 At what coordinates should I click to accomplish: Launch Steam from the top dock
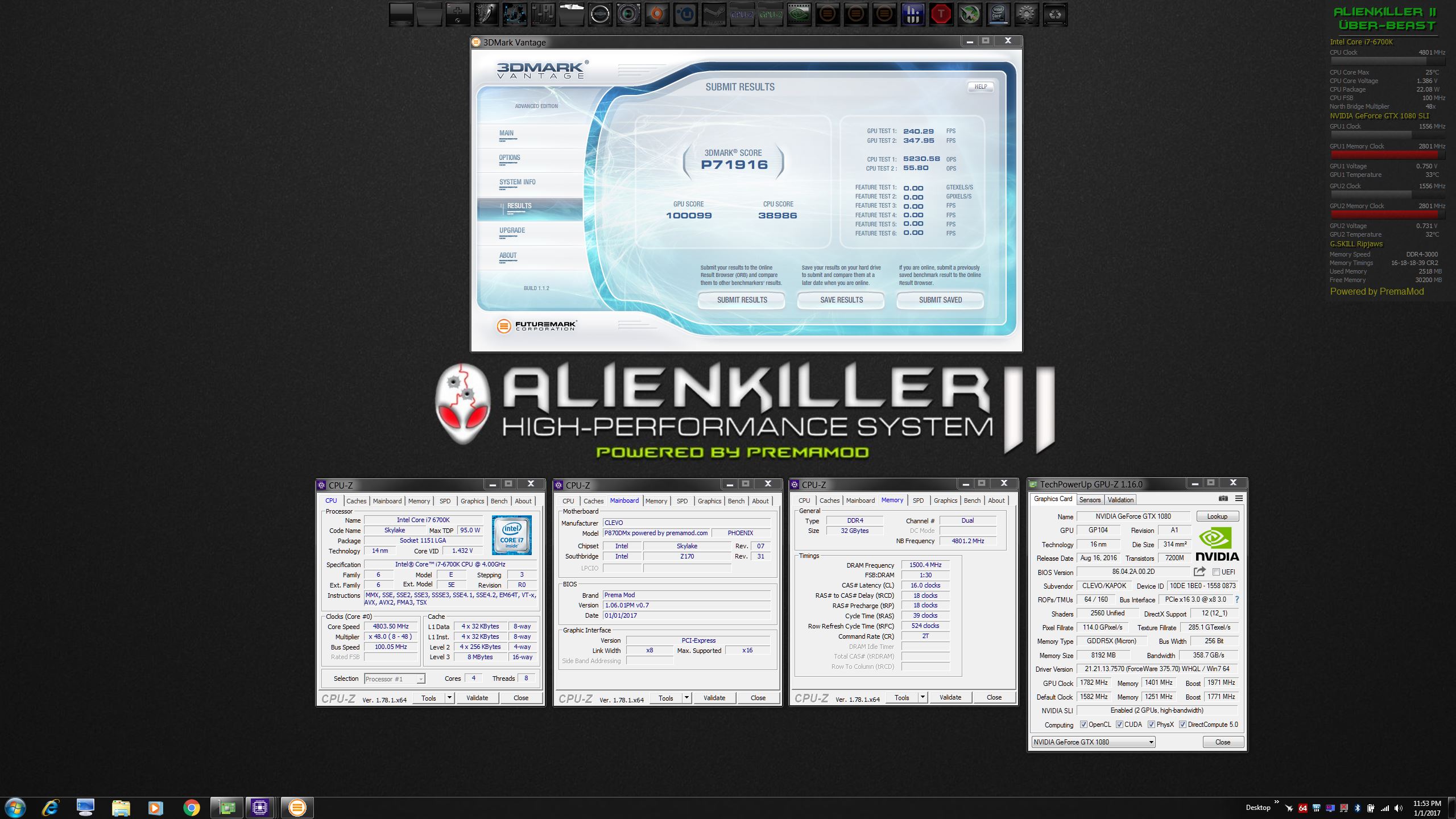pyautogui.click(x=714, y=14)
